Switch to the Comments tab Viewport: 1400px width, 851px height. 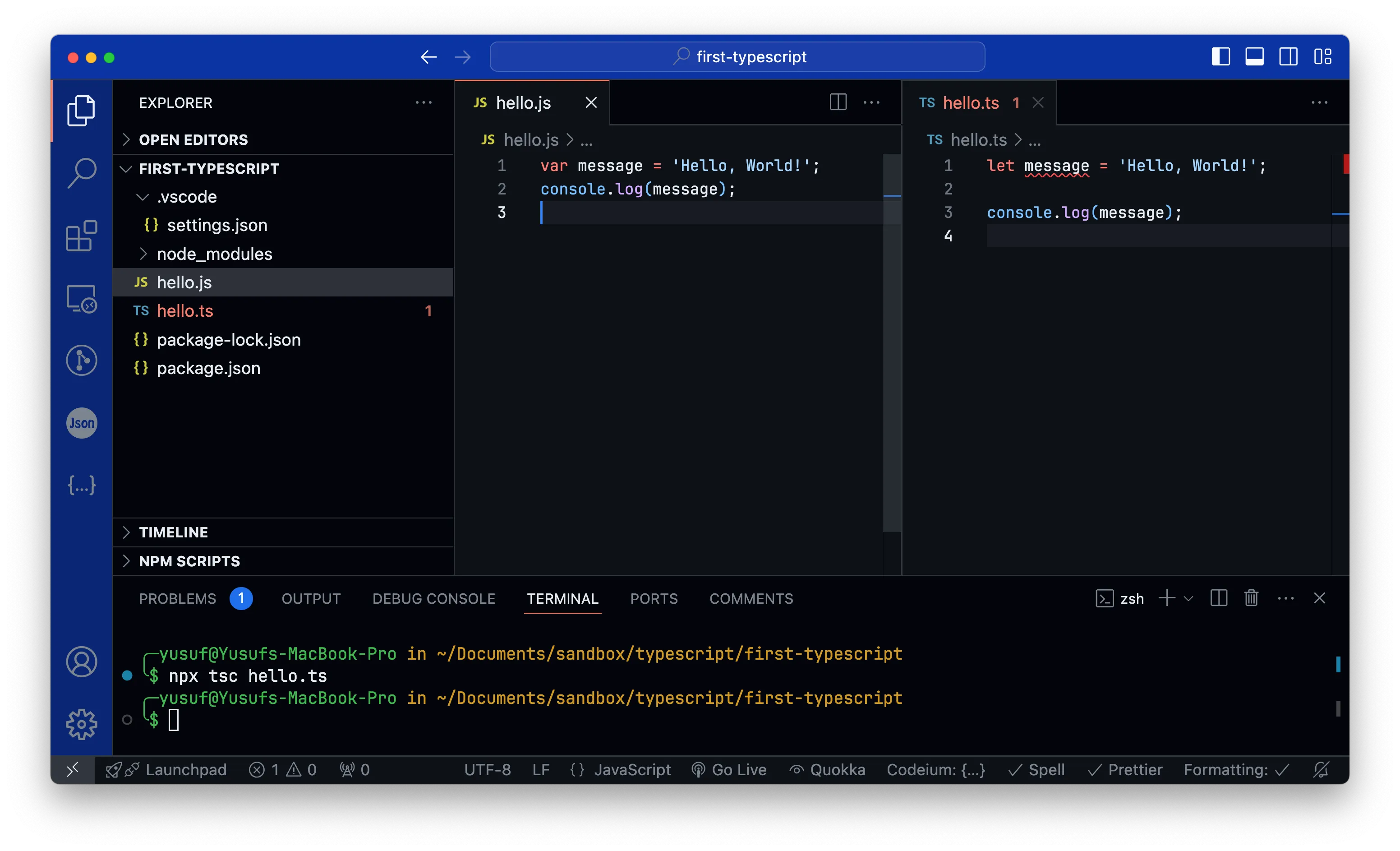[x=751, y=599]
